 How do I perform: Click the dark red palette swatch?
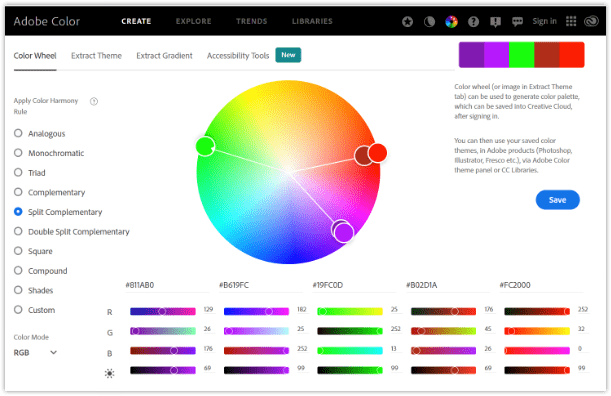[x=547, y=55]
